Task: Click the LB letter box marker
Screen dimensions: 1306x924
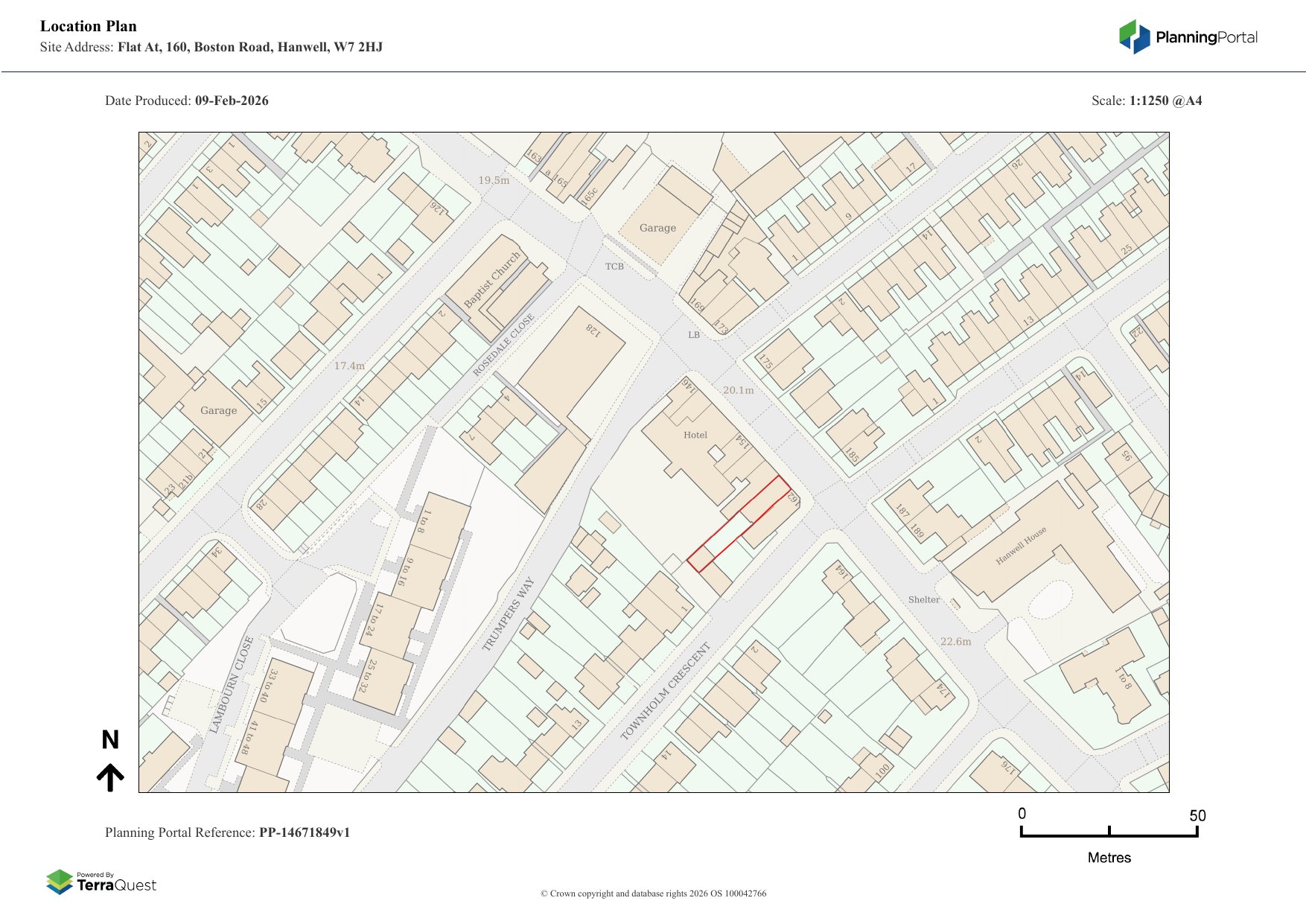Action: [x=694, y=335]
